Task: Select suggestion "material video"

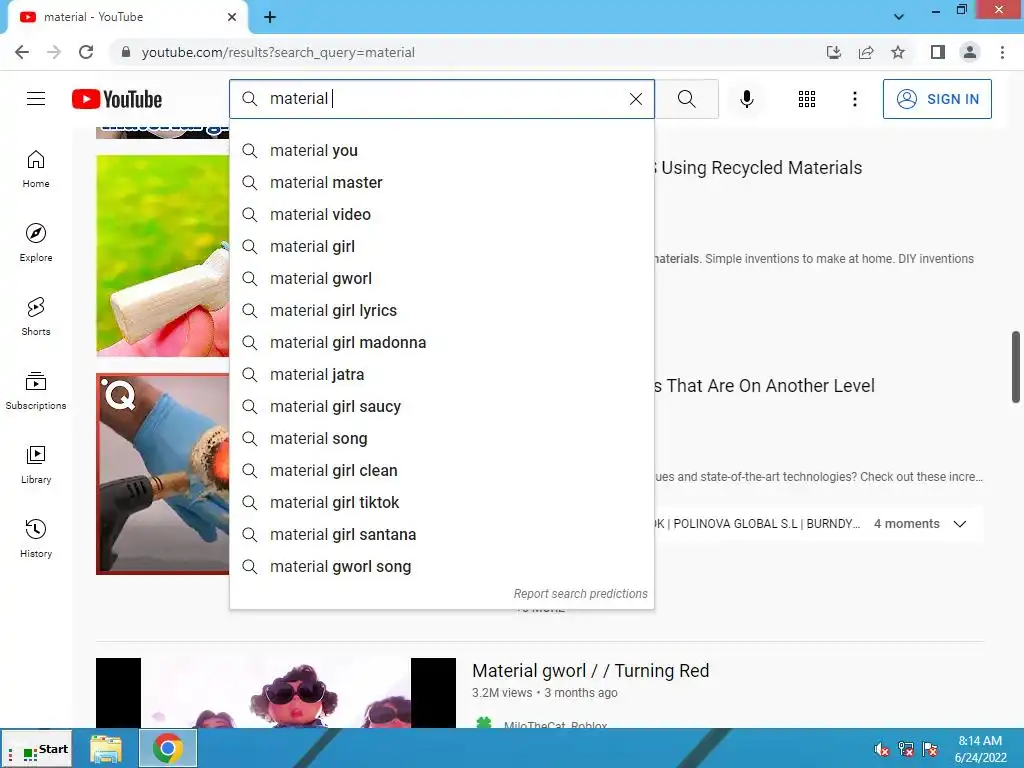Action: pyautogui.click(x=441, y=214)
